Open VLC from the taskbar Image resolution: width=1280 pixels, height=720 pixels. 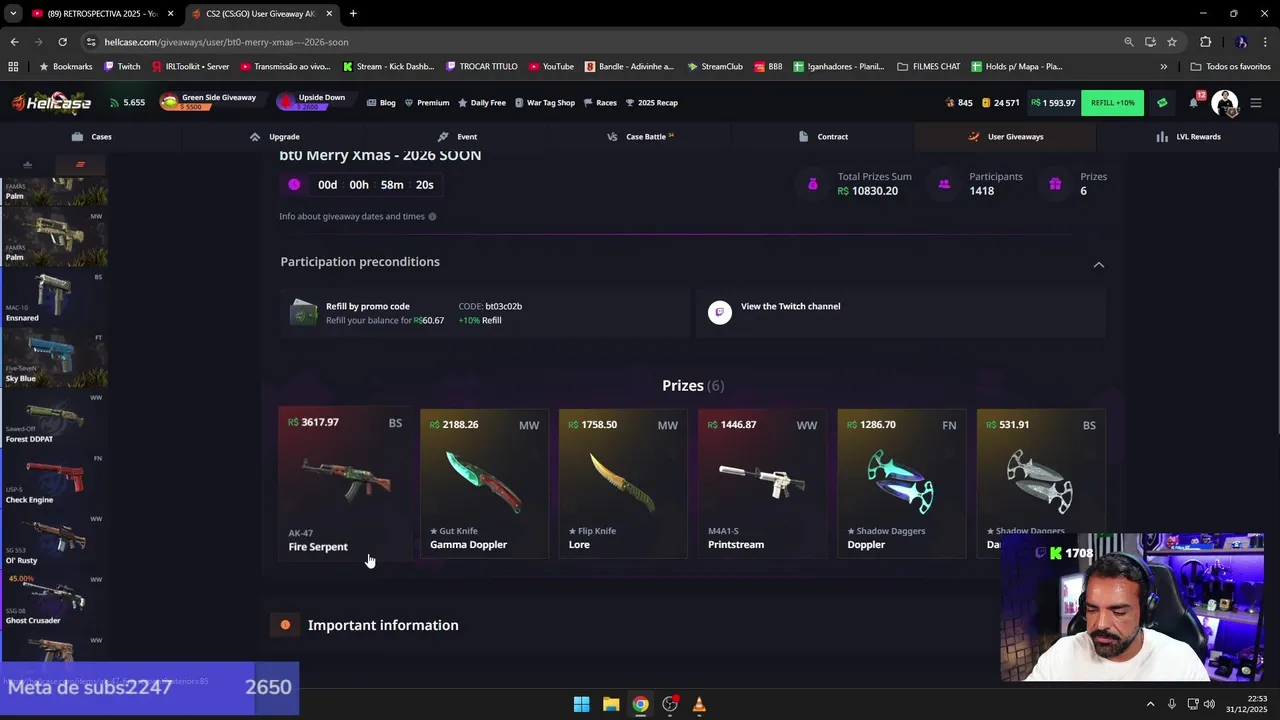coord(699,704)
